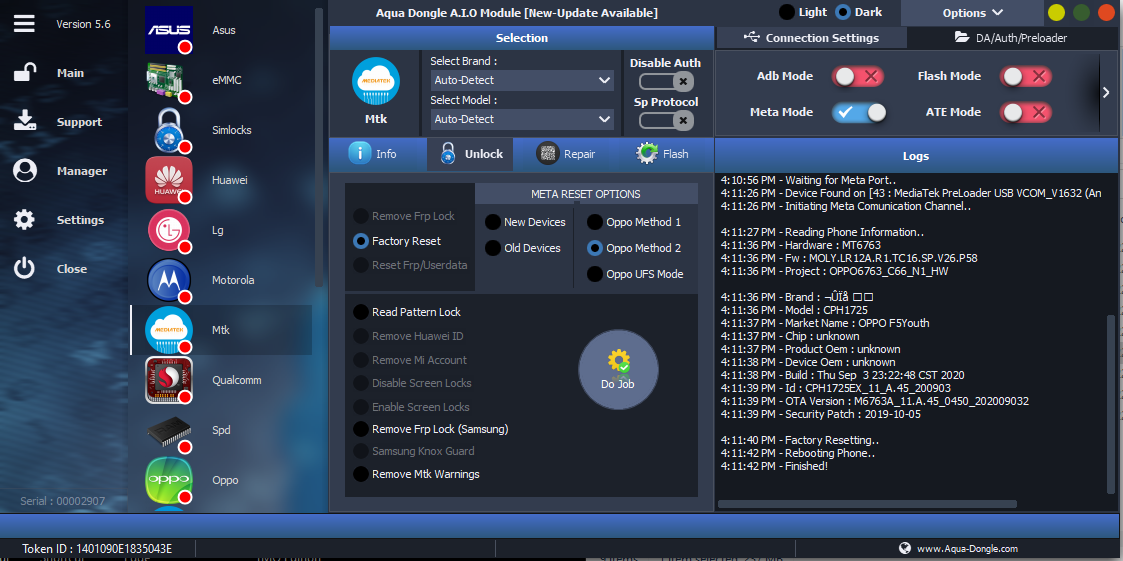Click the Manager user icon
Viewport: 1123px width, 561px height.
coord(24,171)
